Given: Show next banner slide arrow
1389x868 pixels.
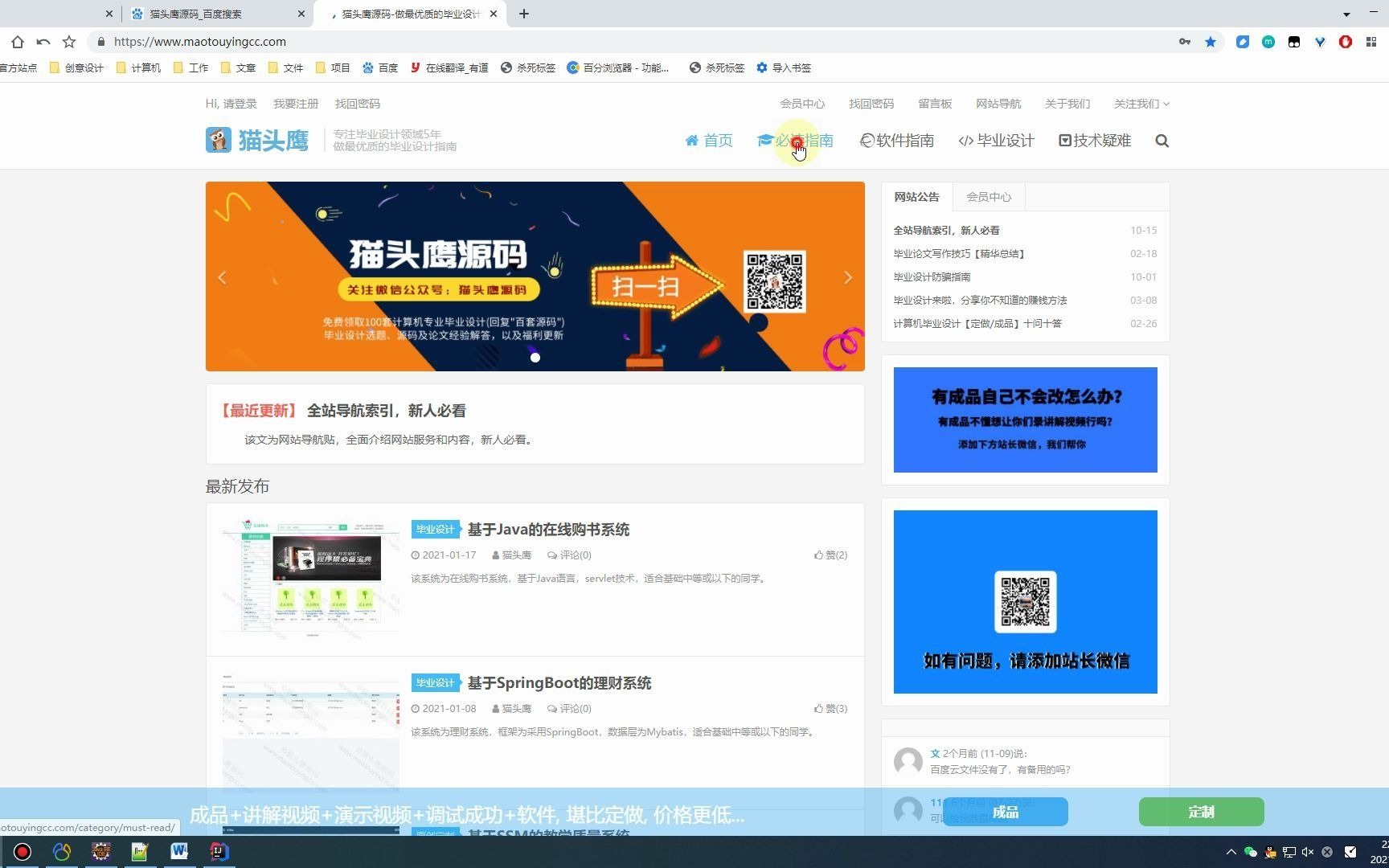Looking at the screenshot, I should [x=848, y=277].
